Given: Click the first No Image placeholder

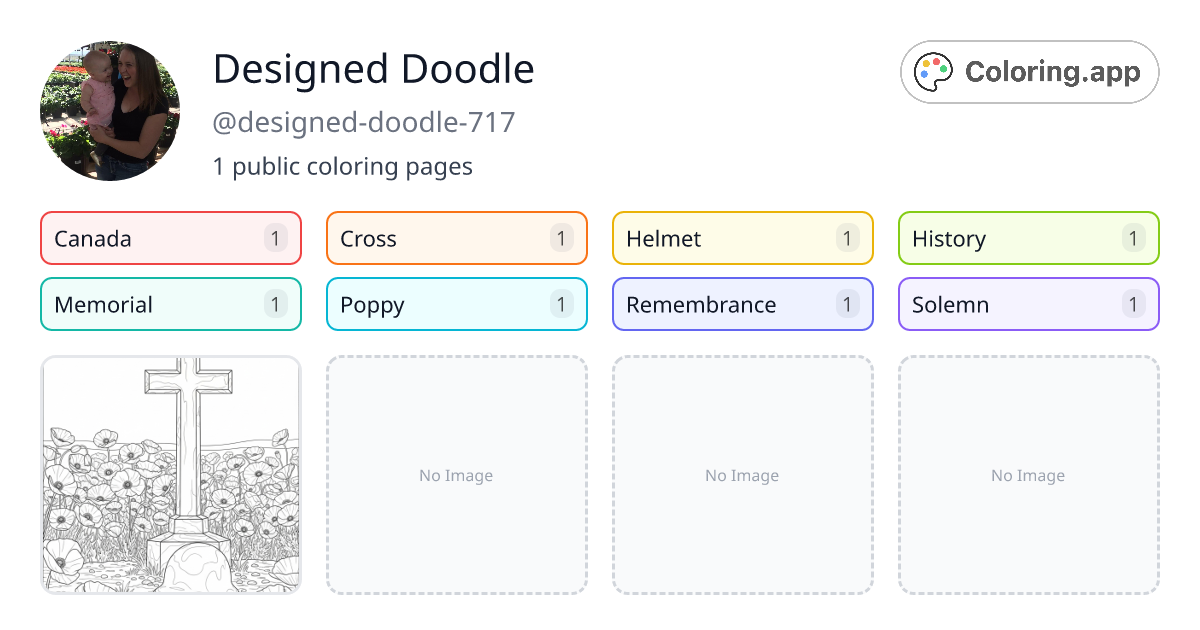Looking at the screenshot, I should [456, 475].
